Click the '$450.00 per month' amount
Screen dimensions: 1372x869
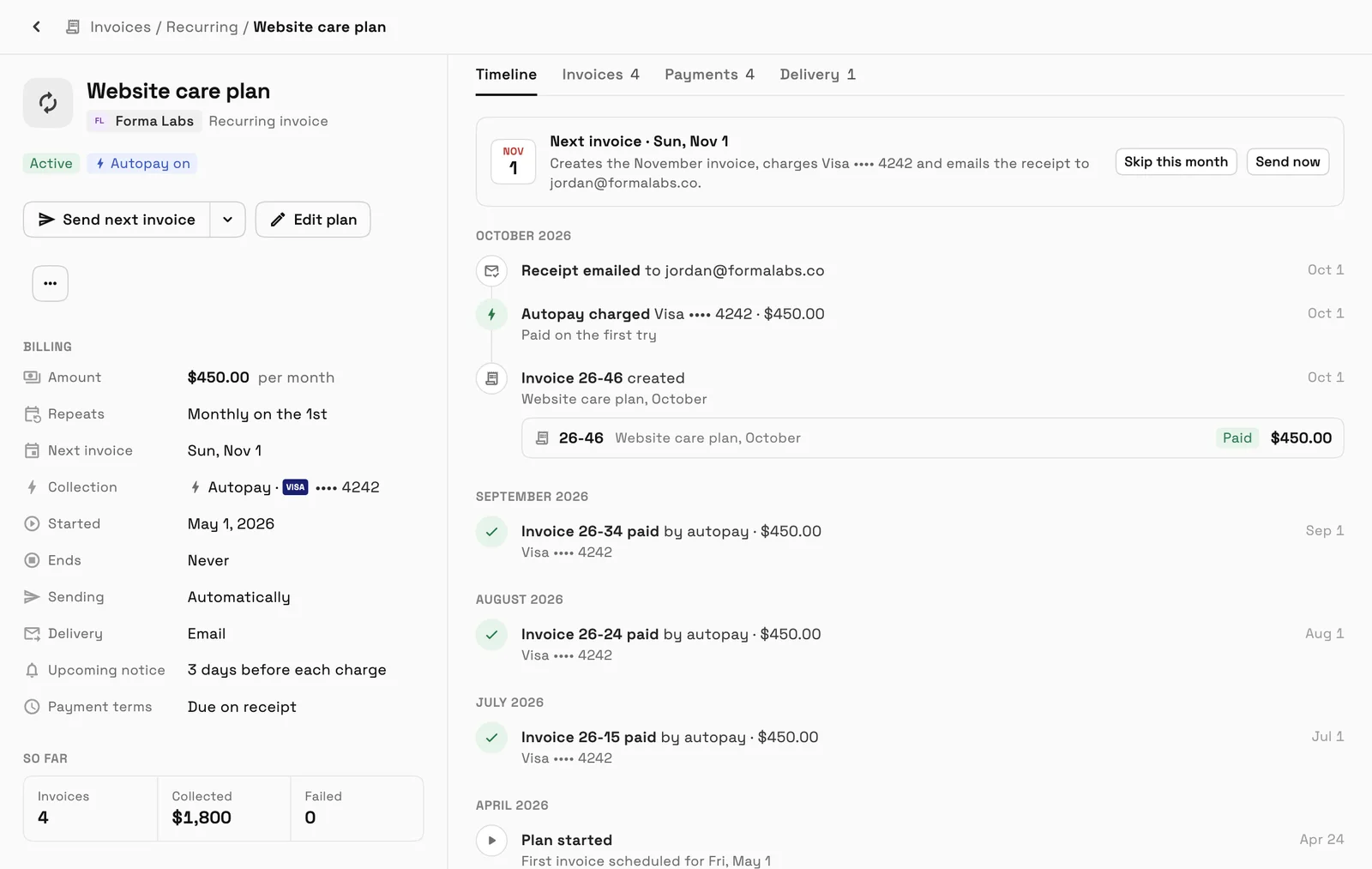[x=261, y=377]
